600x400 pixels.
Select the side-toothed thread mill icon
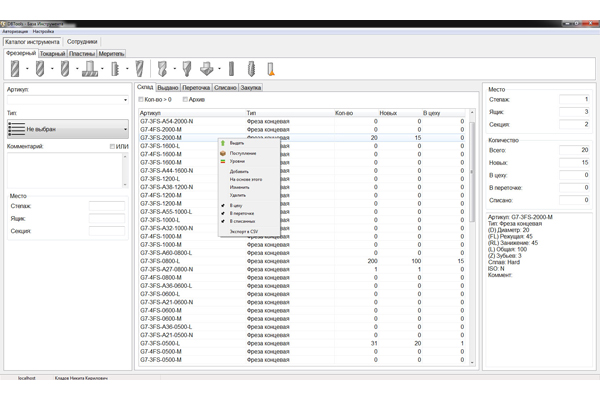[x=115, y=69]
